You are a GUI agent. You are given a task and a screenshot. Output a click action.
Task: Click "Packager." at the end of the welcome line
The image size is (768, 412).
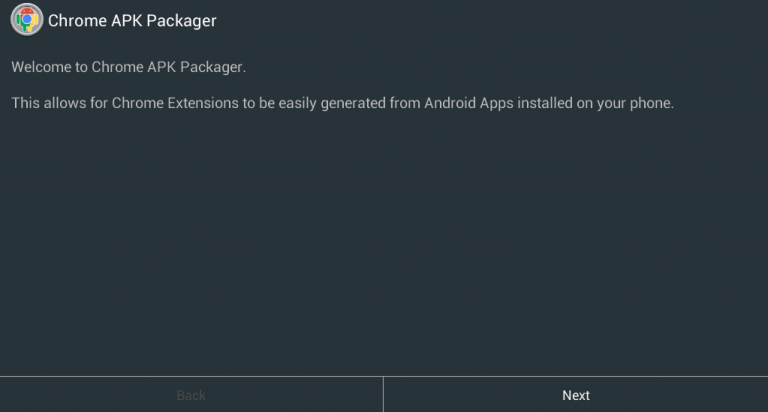coord(214,67)
